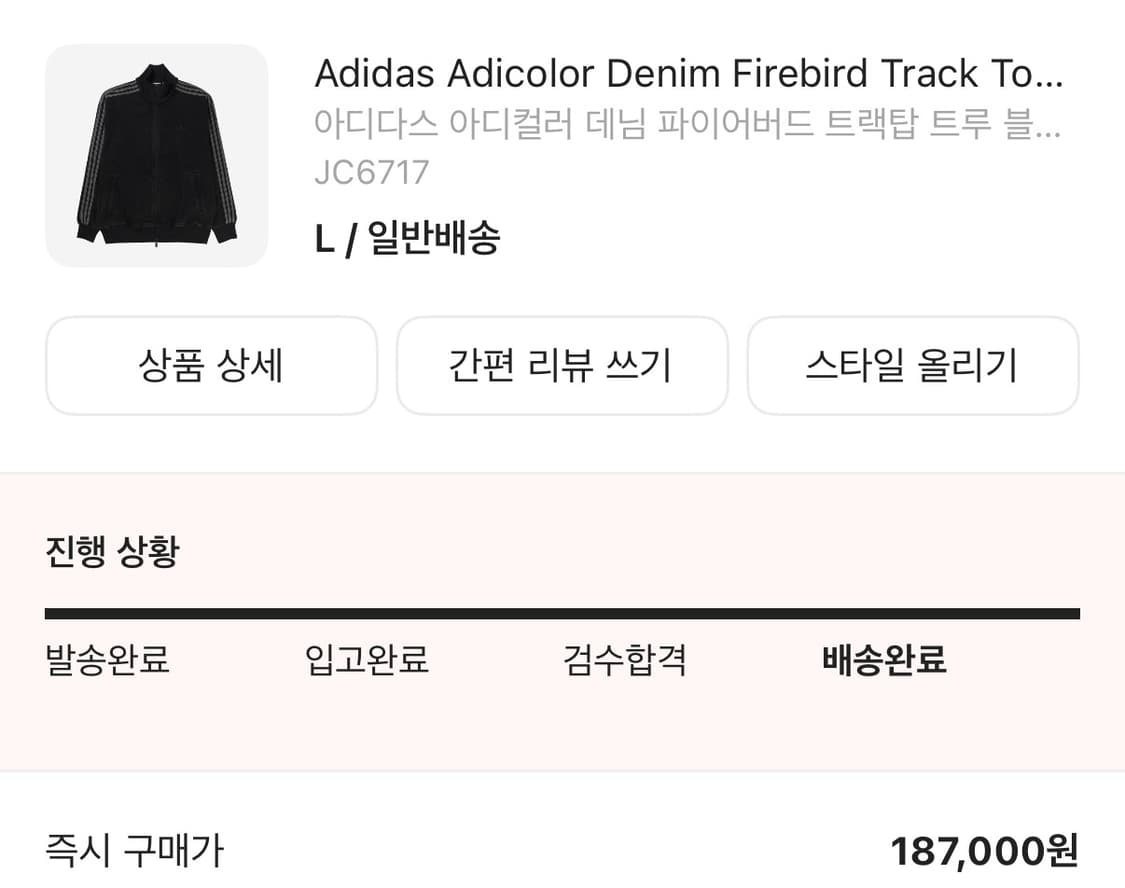The image size is (1125, 888).
Task: Open 상품 상세 (product details)
Action: pos(211,365)
